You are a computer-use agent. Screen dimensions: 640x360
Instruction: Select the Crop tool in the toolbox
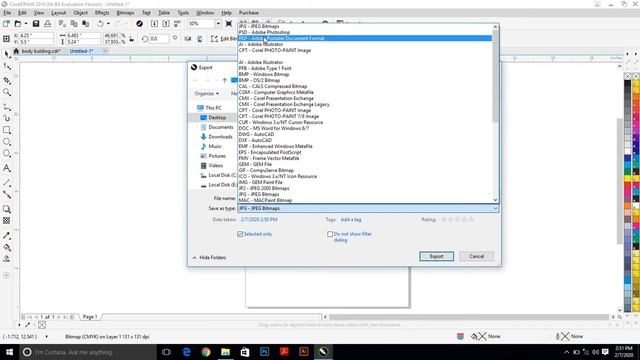[7, 80]
